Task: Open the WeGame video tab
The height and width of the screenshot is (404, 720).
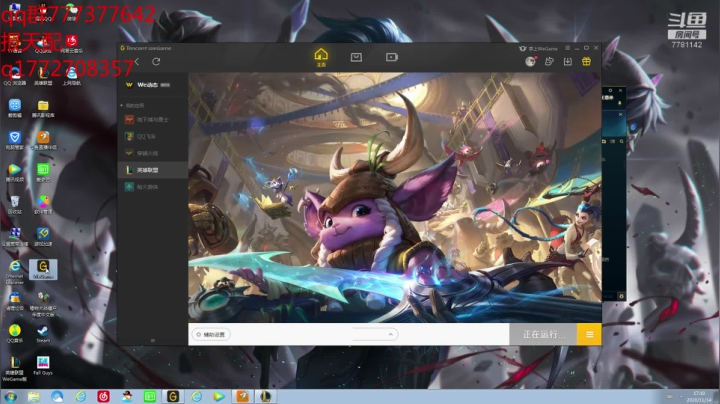Action: tap(392, 57)
